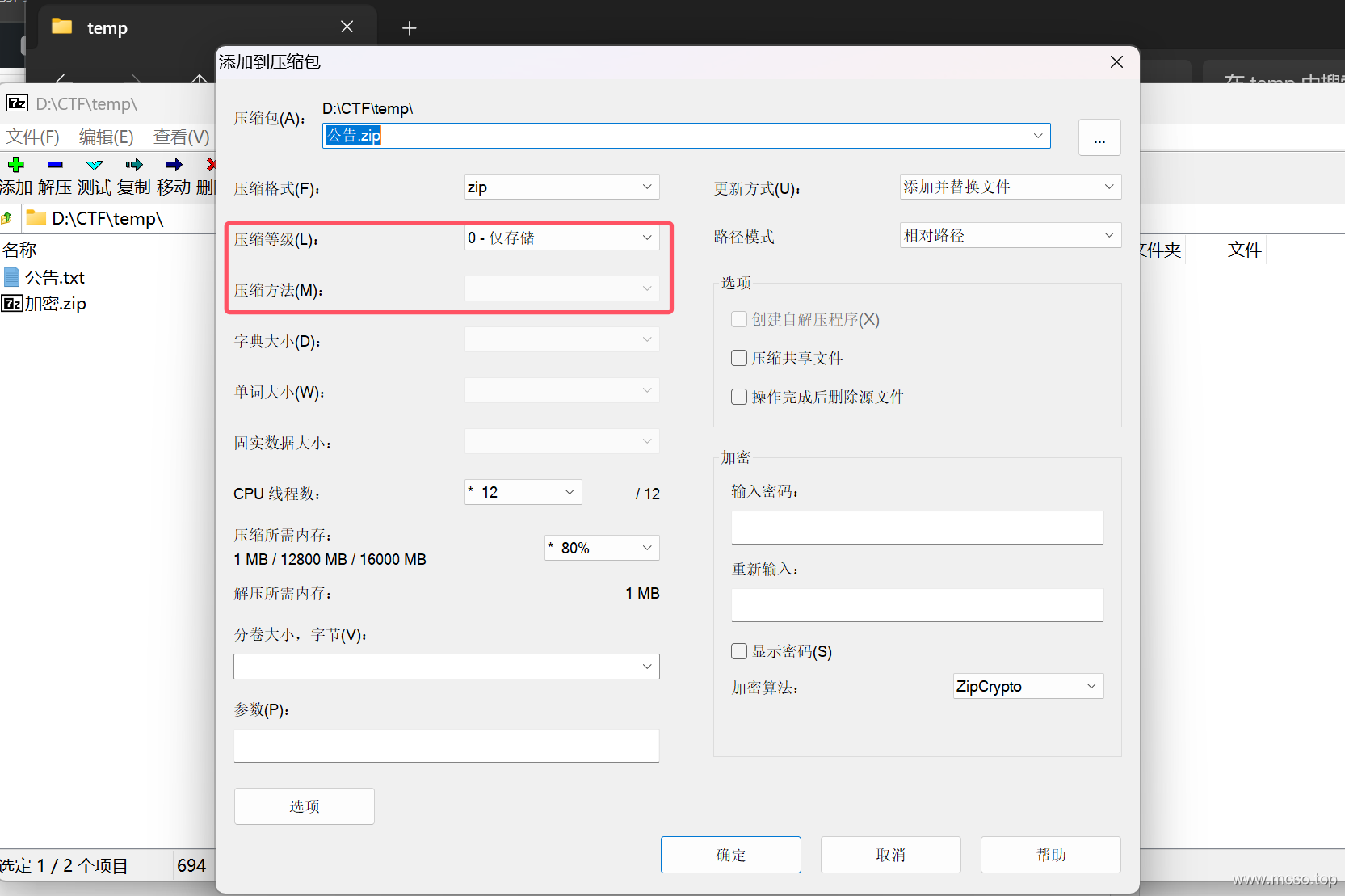Click the 帮助 button
The image size is (1345, 896).
1051,855
